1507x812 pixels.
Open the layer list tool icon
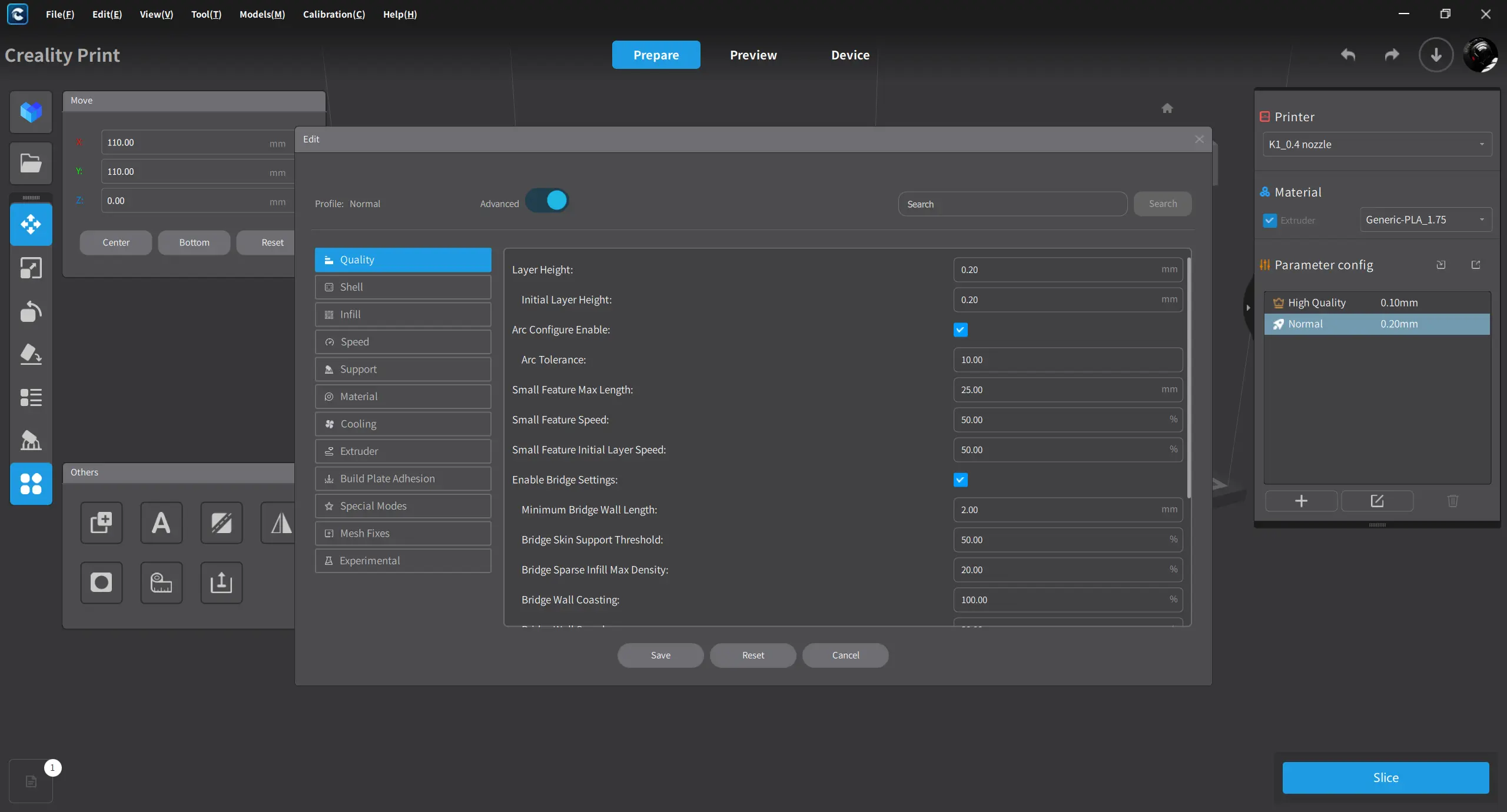click(x=31, y=398)
